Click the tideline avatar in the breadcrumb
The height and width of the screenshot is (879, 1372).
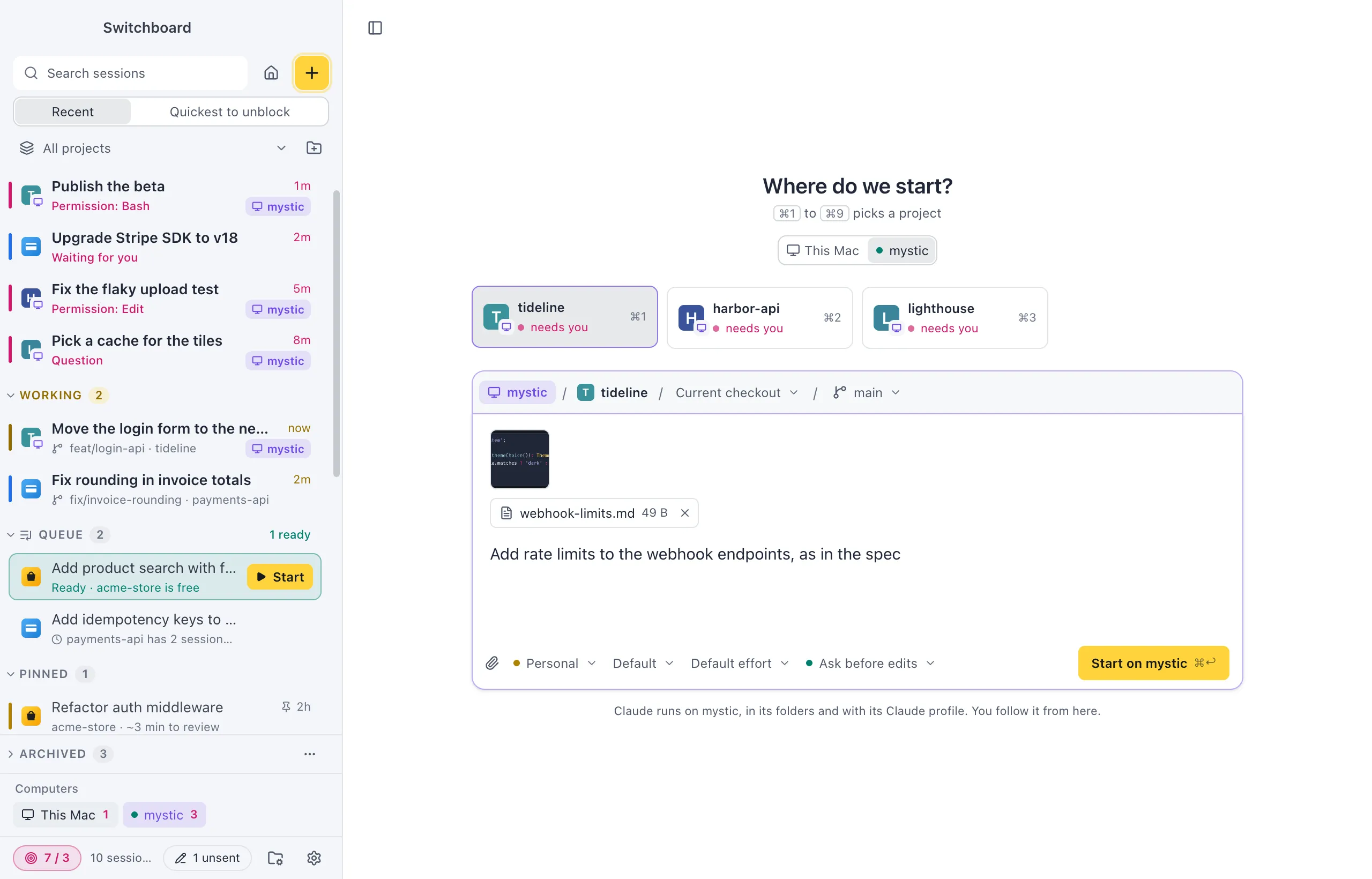pos(586,393)
